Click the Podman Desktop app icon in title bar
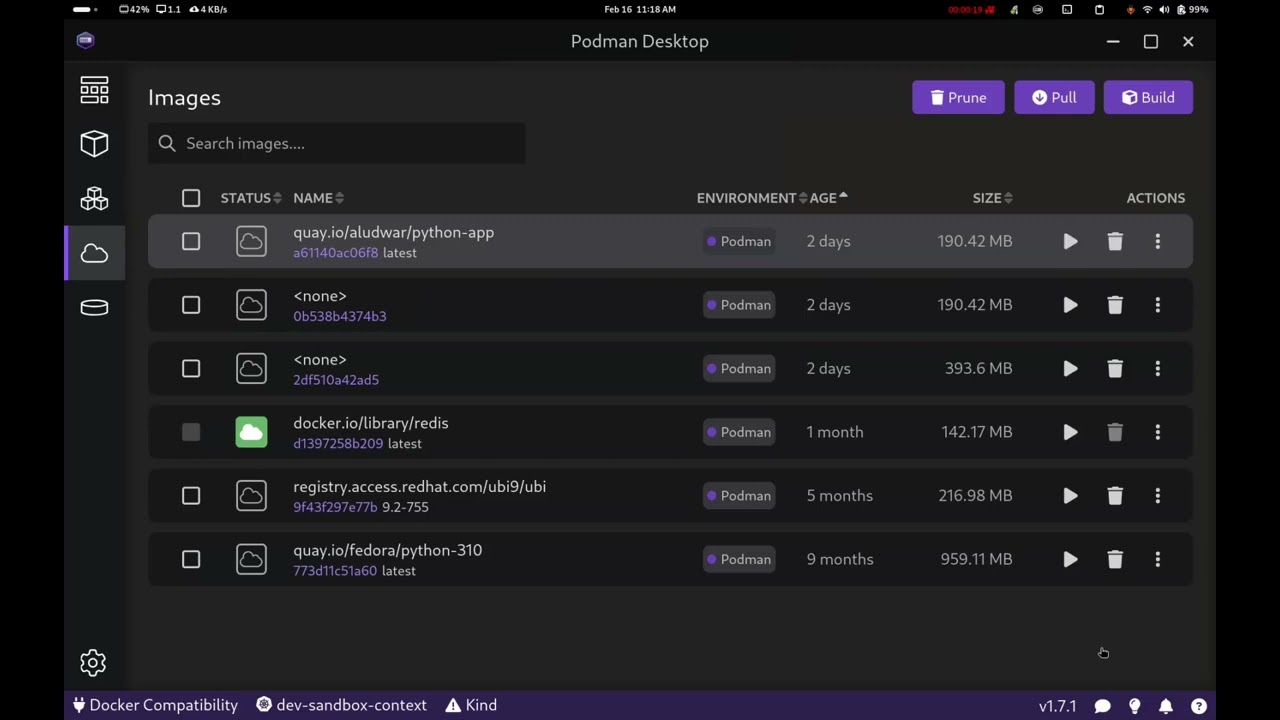Image resolution: width=1280 pixels, height=720 pixels. [x=85, y=41]
